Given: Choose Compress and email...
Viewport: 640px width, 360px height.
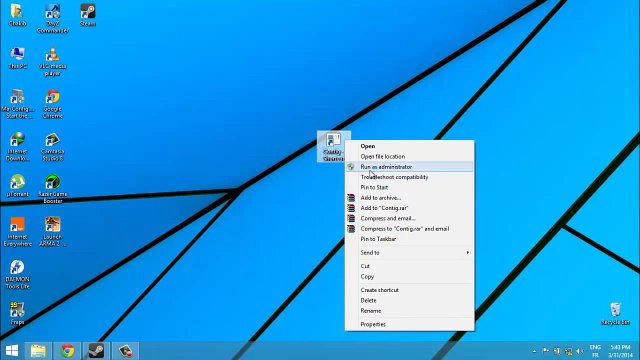Looking at the screenshot, I should click(409, 218).
